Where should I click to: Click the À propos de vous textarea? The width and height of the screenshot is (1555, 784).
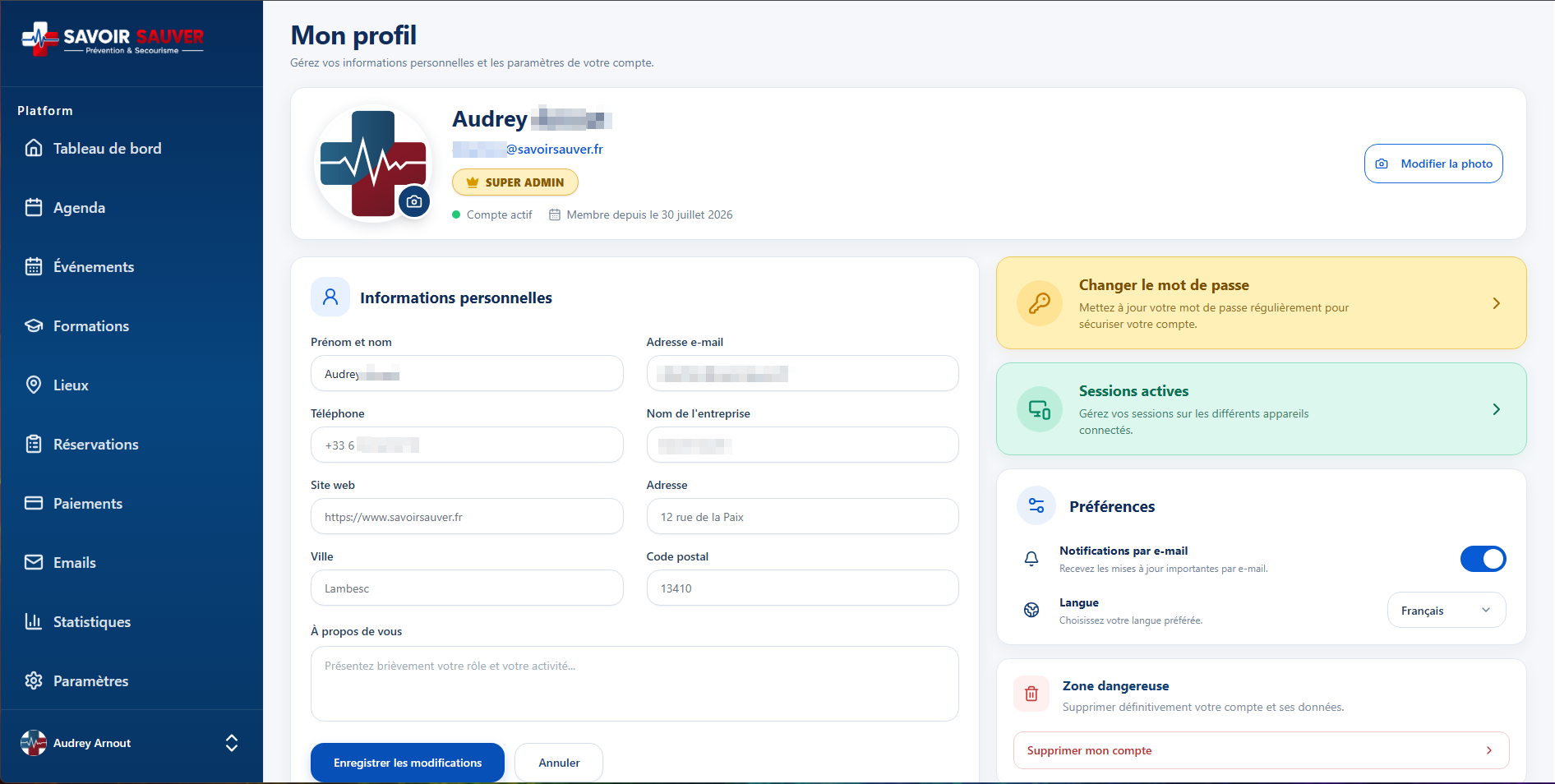[634, 684]
